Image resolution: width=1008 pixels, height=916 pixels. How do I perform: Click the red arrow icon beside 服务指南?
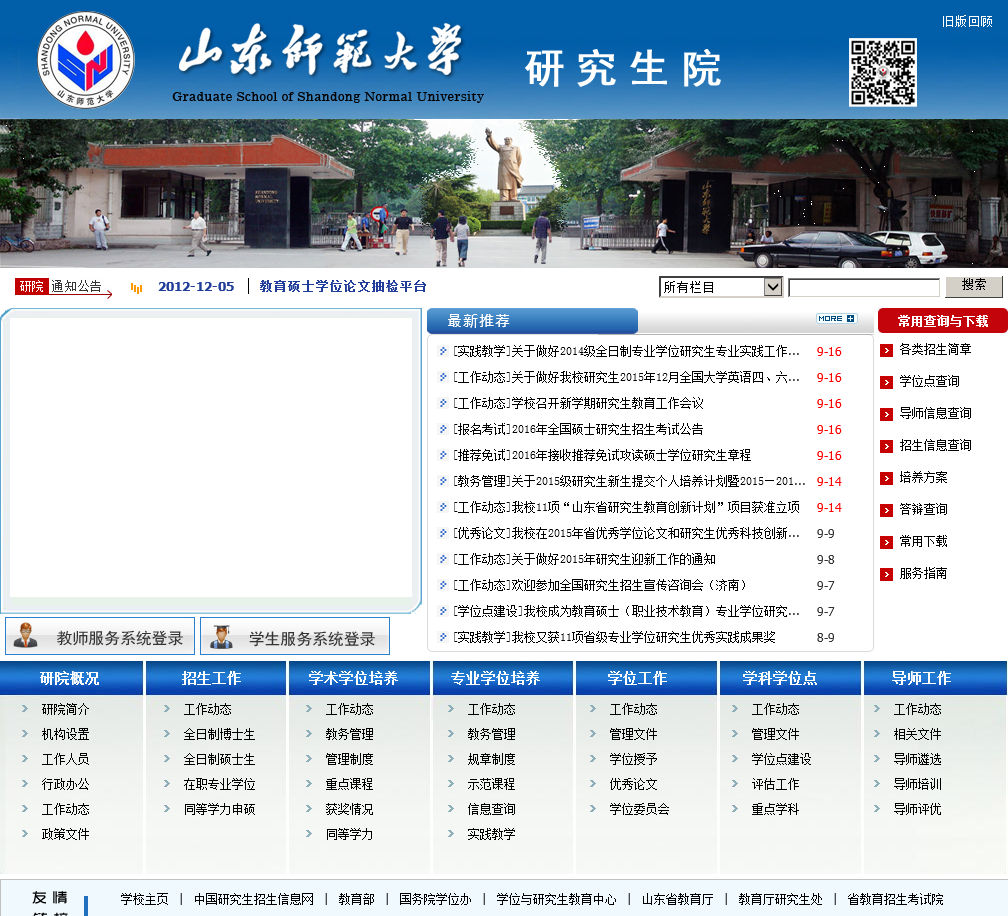tap(886, 574)
